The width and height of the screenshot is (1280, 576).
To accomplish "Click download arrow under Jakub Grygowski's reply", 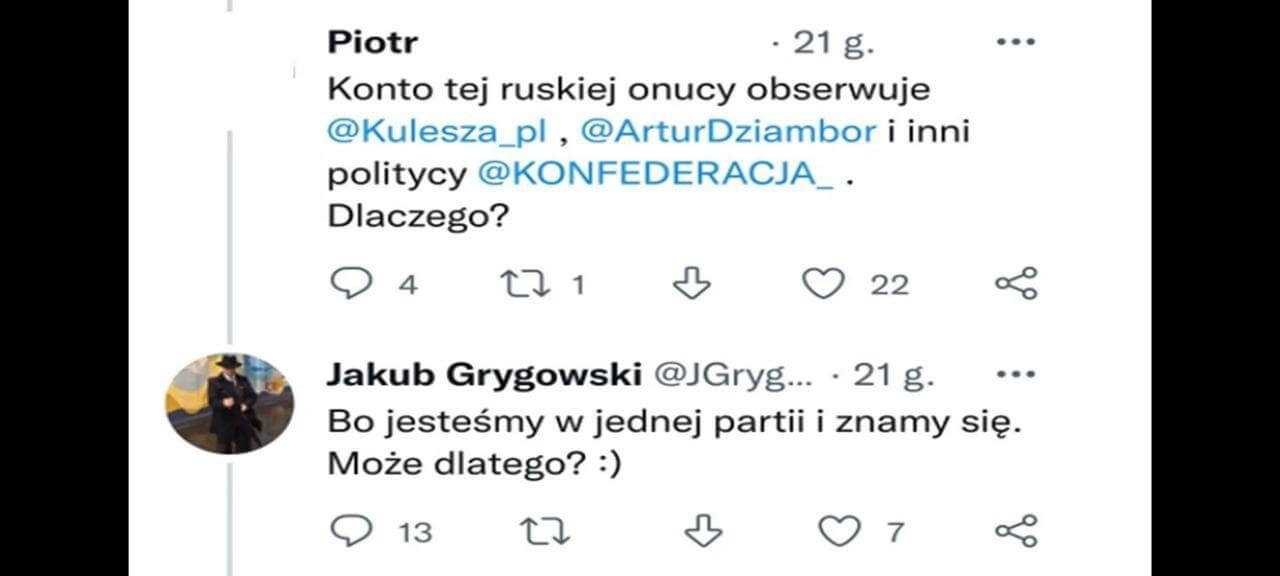I will point(703,531).
